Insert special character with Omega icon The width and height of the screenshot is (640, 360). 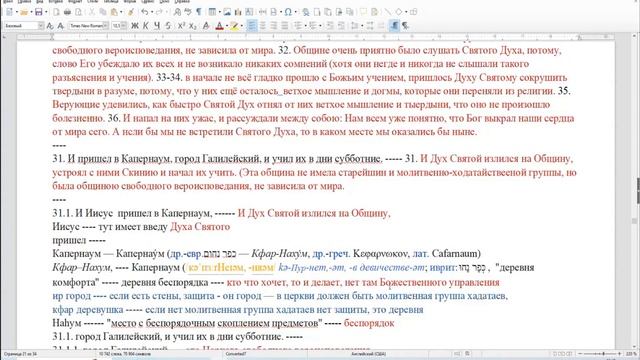pos(288,12)
